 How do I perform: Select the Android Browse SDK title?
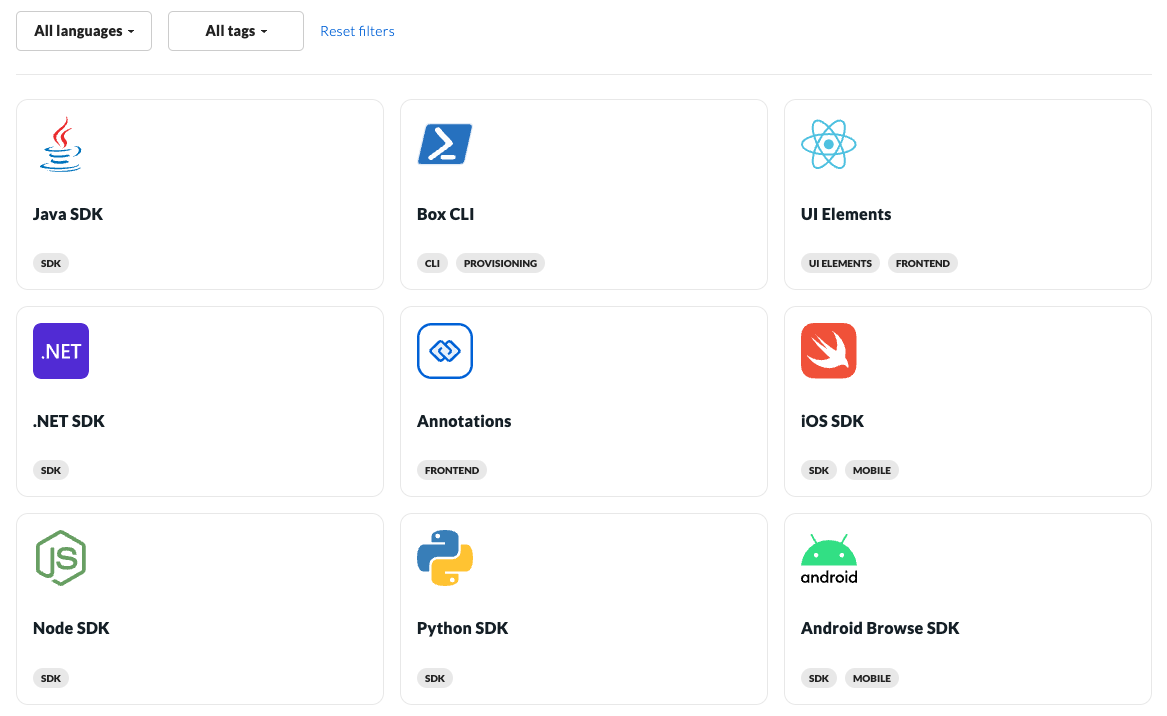[x=880, y=627]
